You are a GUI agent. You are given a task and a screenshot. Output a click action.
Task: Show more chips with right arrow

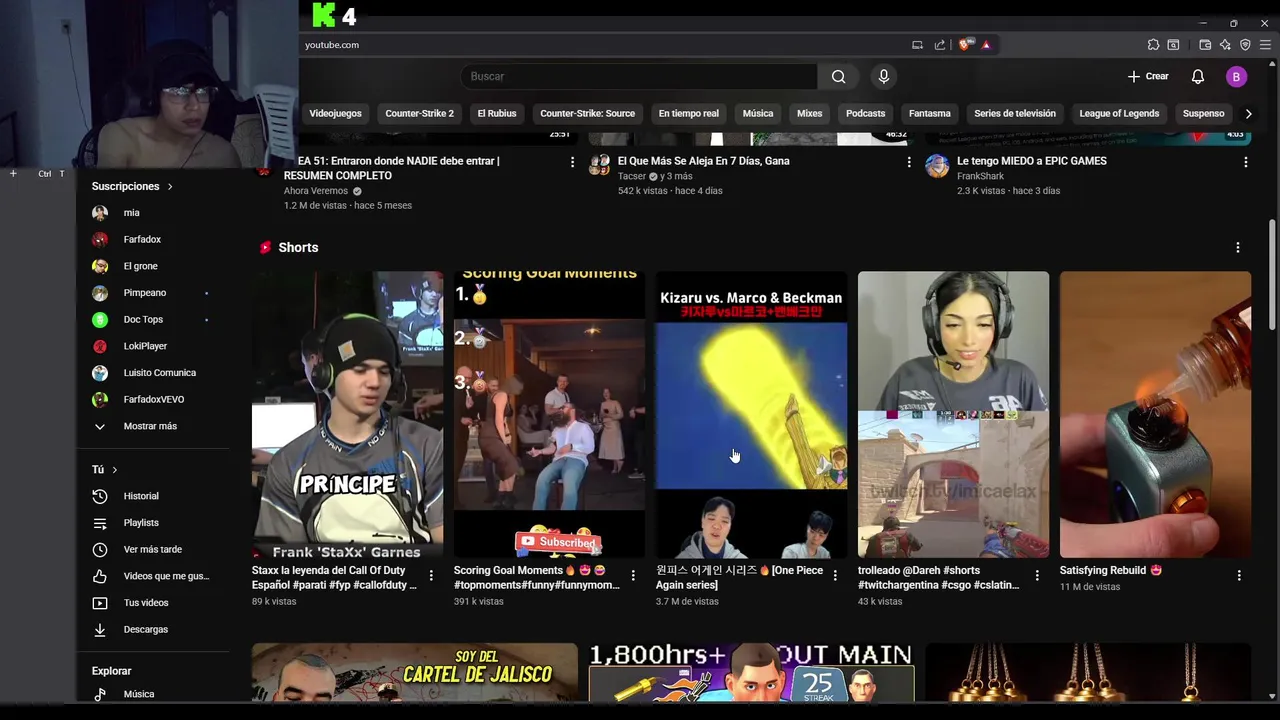click(1248, 114)
